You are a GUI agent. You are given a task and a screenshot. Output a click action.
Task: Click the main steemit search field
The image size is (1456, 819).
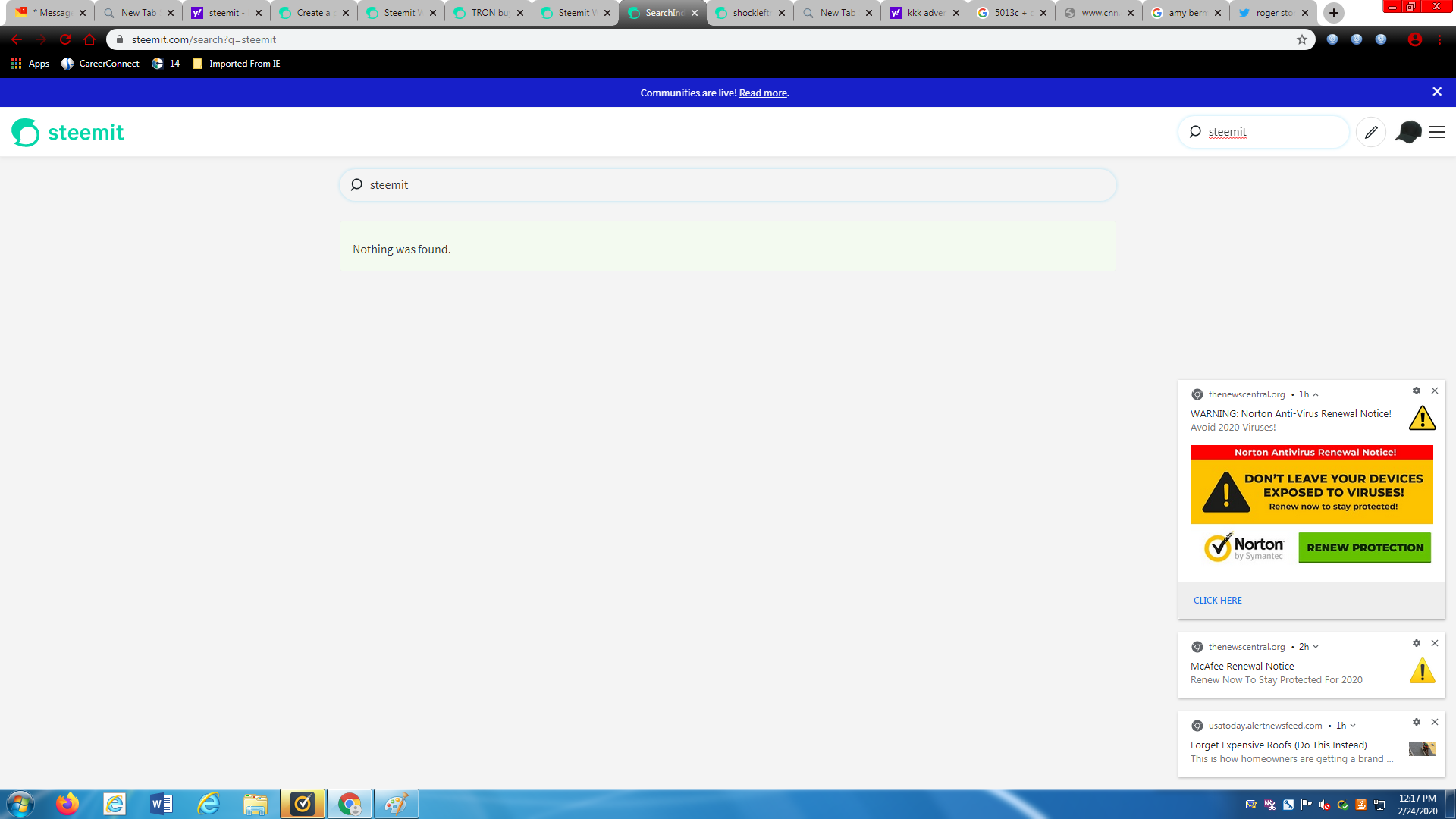728,185
